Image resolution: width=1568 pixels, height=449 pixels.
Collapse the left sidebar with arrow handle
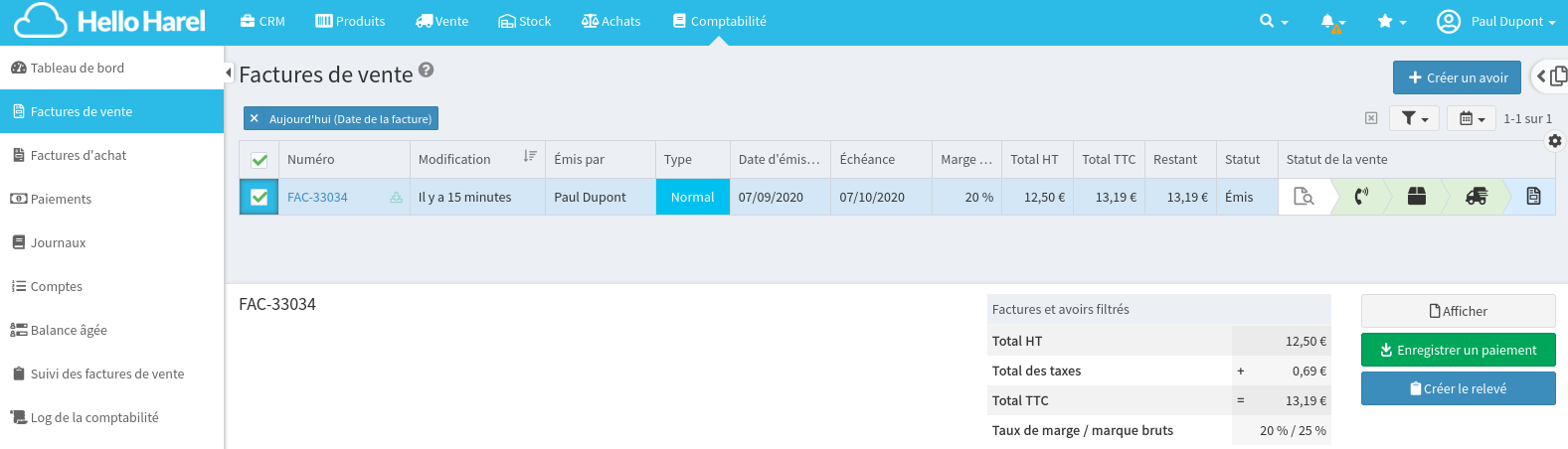(229, 73)
